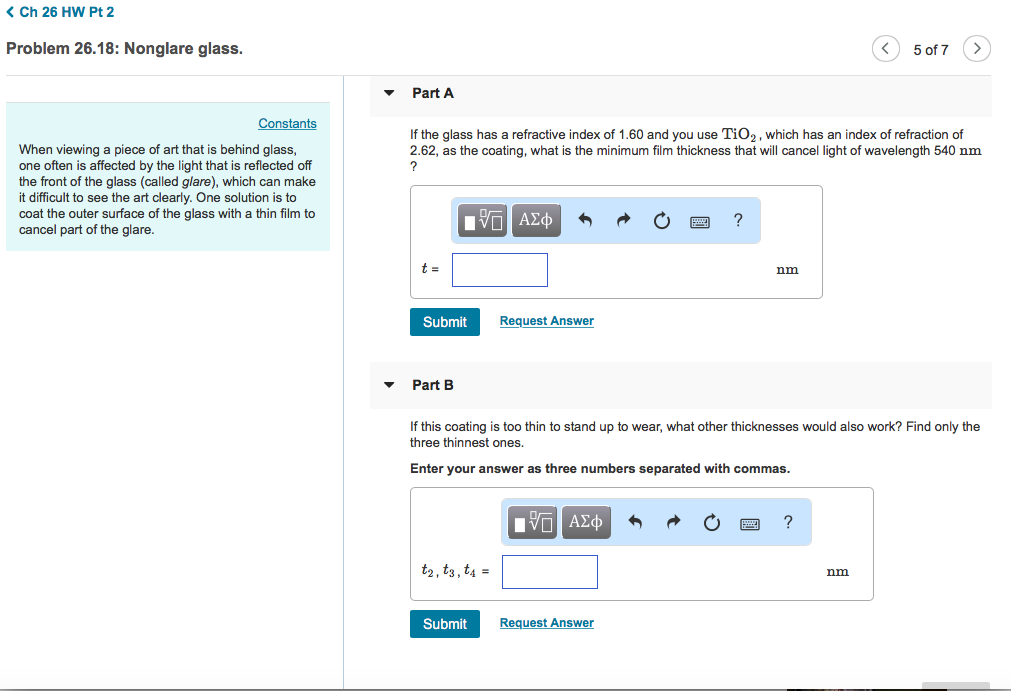This screenshot has height=691, width=1011.
Task: Undo the last entry in Part B
Action: 635,521
